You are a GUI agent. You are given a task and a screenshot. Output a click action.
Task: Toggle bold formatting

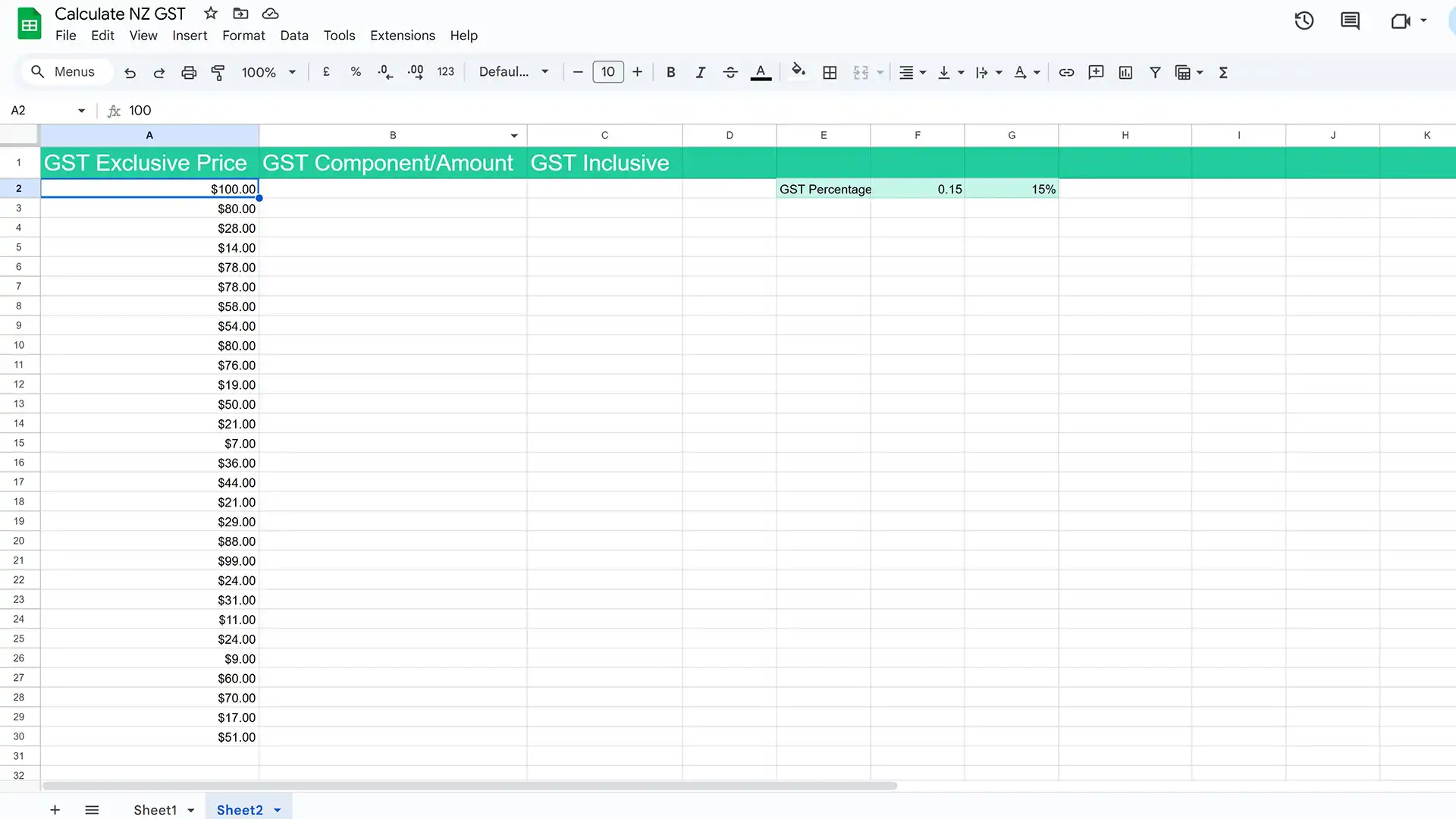[x=670, y=72]
